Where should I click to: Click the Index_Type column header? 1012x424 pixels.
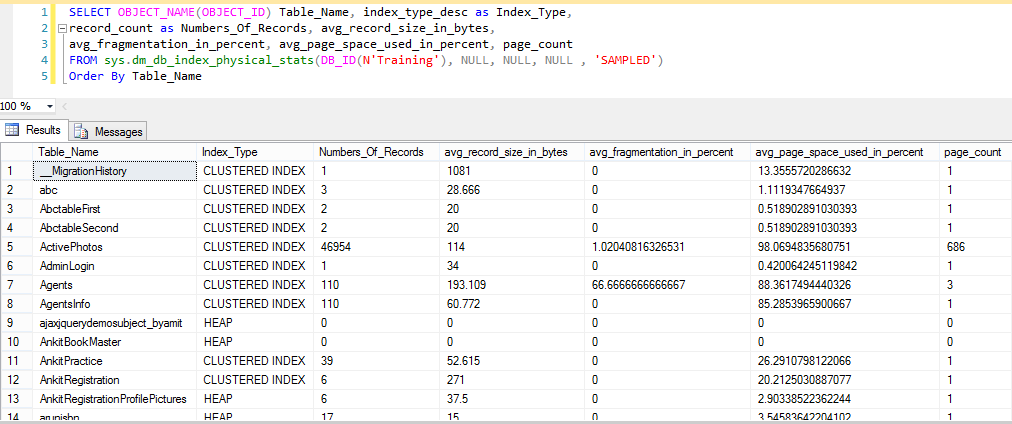[x=255, y=152]
